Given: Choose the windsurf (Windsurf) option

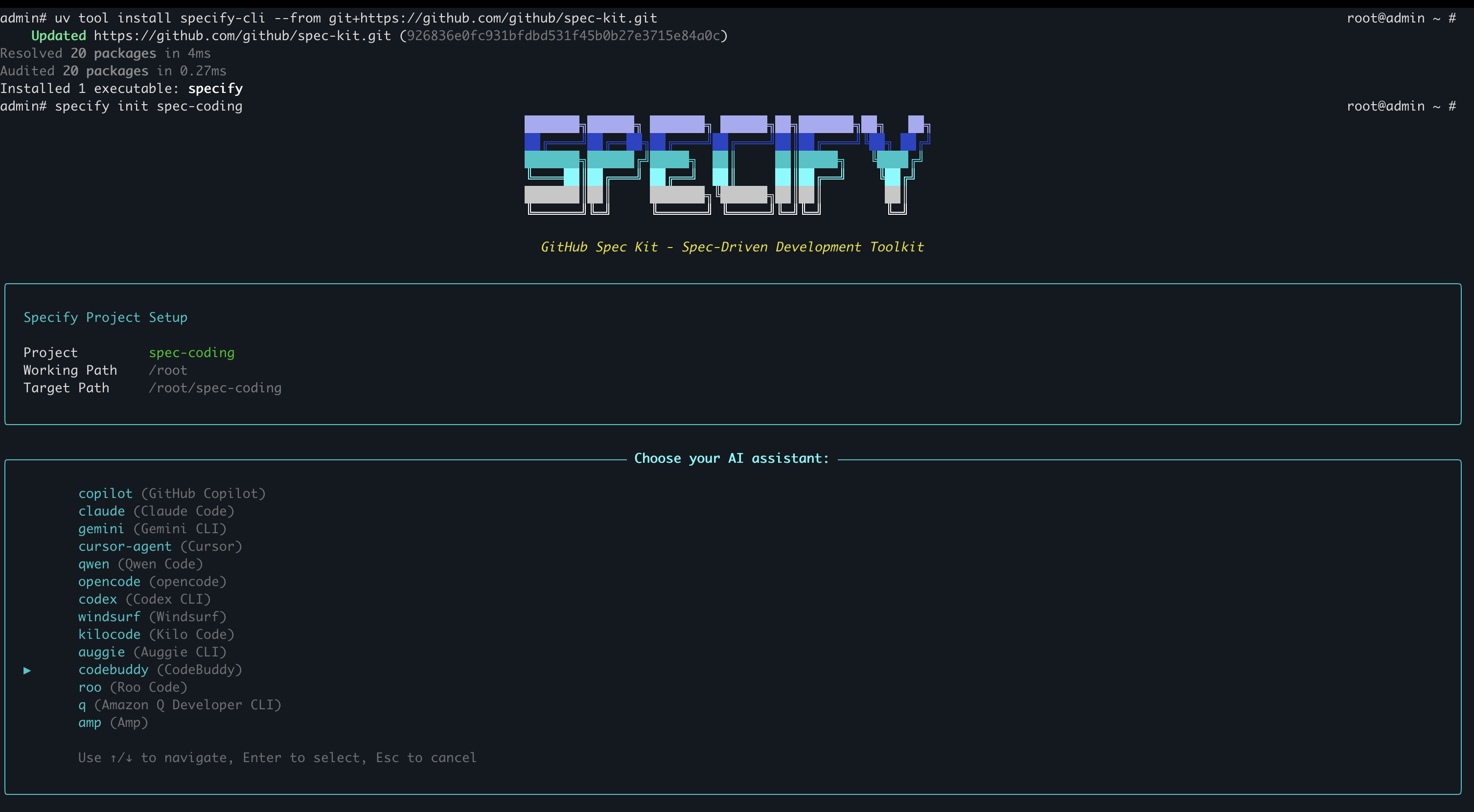Looking at the screenshot, I should click(x=152, y=617).
